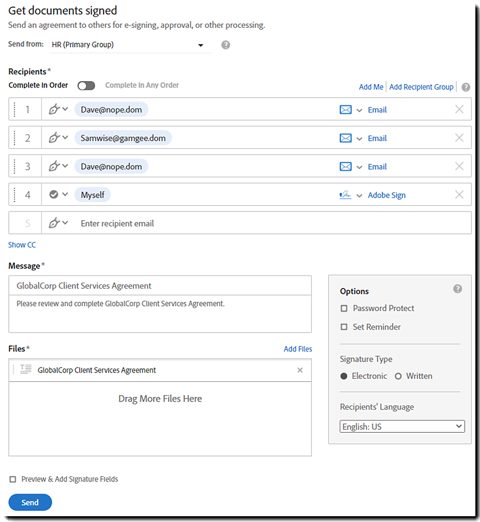The width and height of the screenshot is (480, 522).
Task: Click the Drag More Files Here area
Action: [x=160, y=418]
